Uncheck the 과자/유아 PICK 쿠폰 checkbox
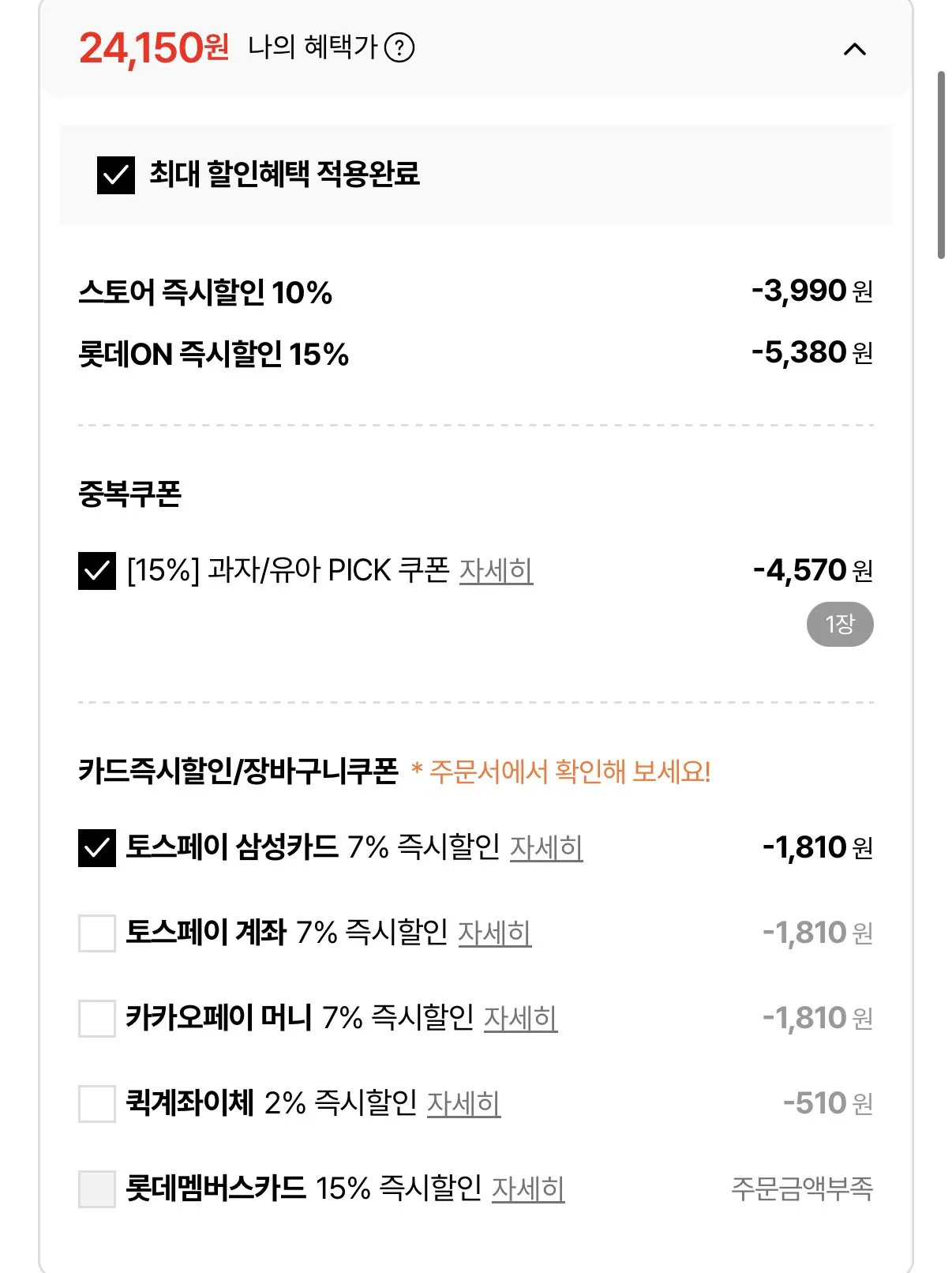Screen dimensions: 952x1273 (x=97, y=571)
